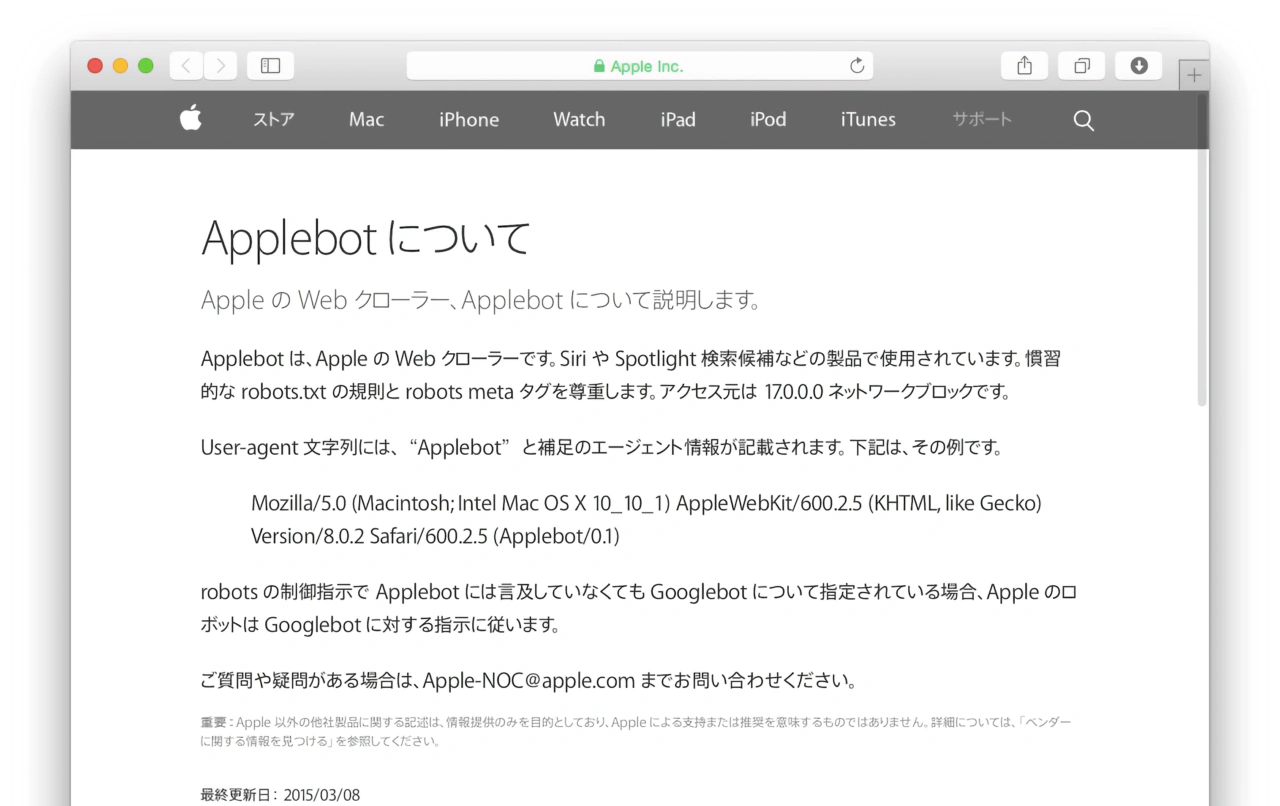Open the サポート navigation item
1280x806 pixels.
(x=982, y=120)
